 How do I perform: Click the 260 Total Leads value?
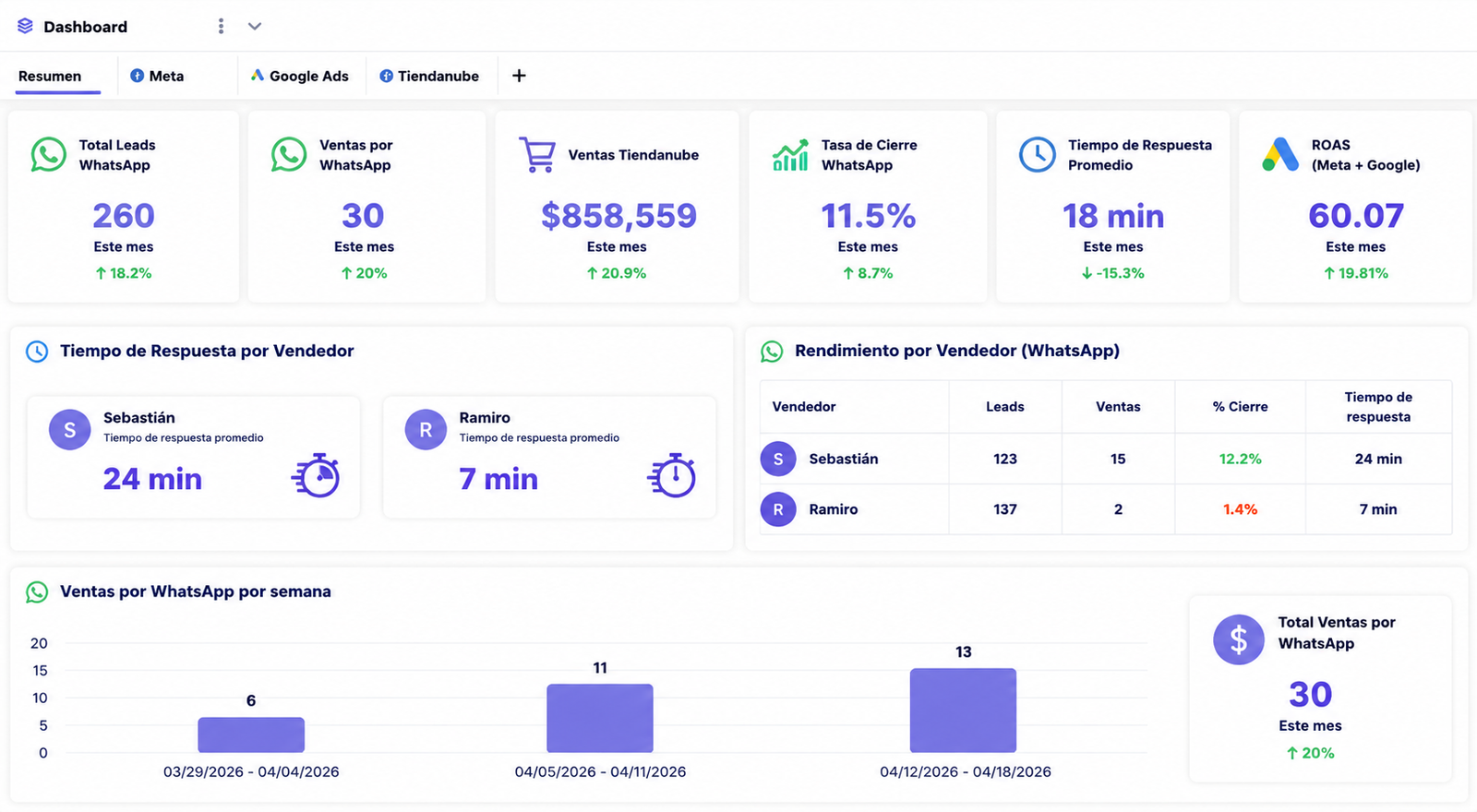click(x=124, y=216)
